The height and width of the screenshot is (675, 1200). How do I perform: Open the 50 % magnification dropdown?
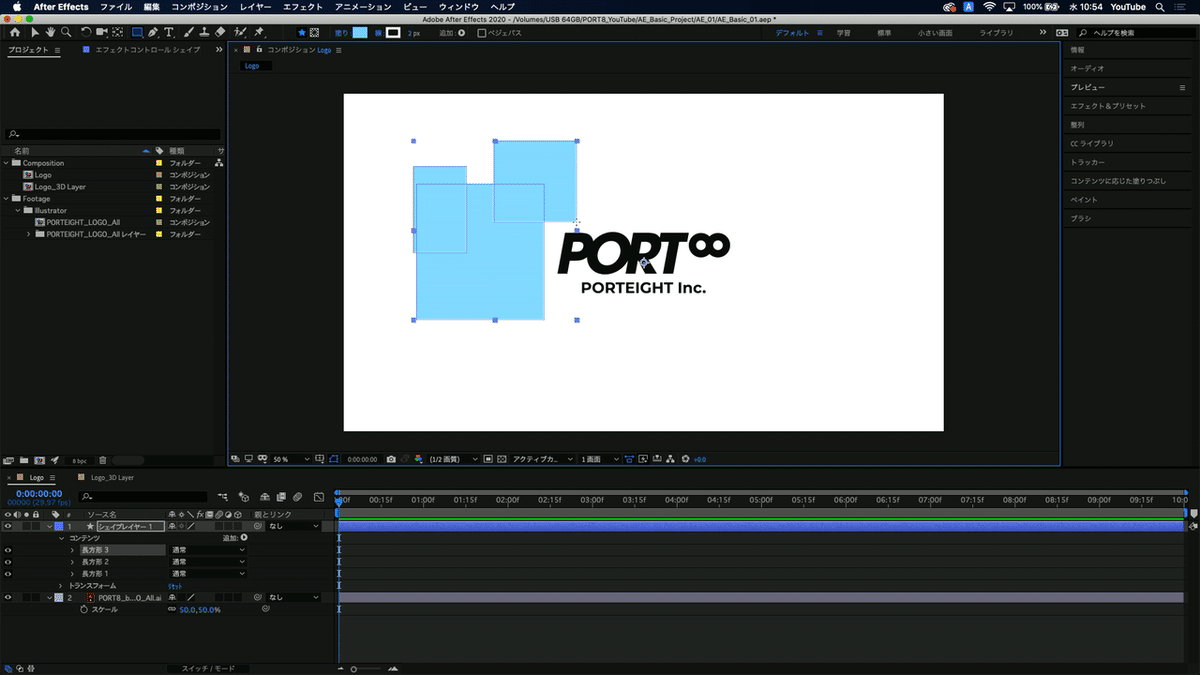292,459
